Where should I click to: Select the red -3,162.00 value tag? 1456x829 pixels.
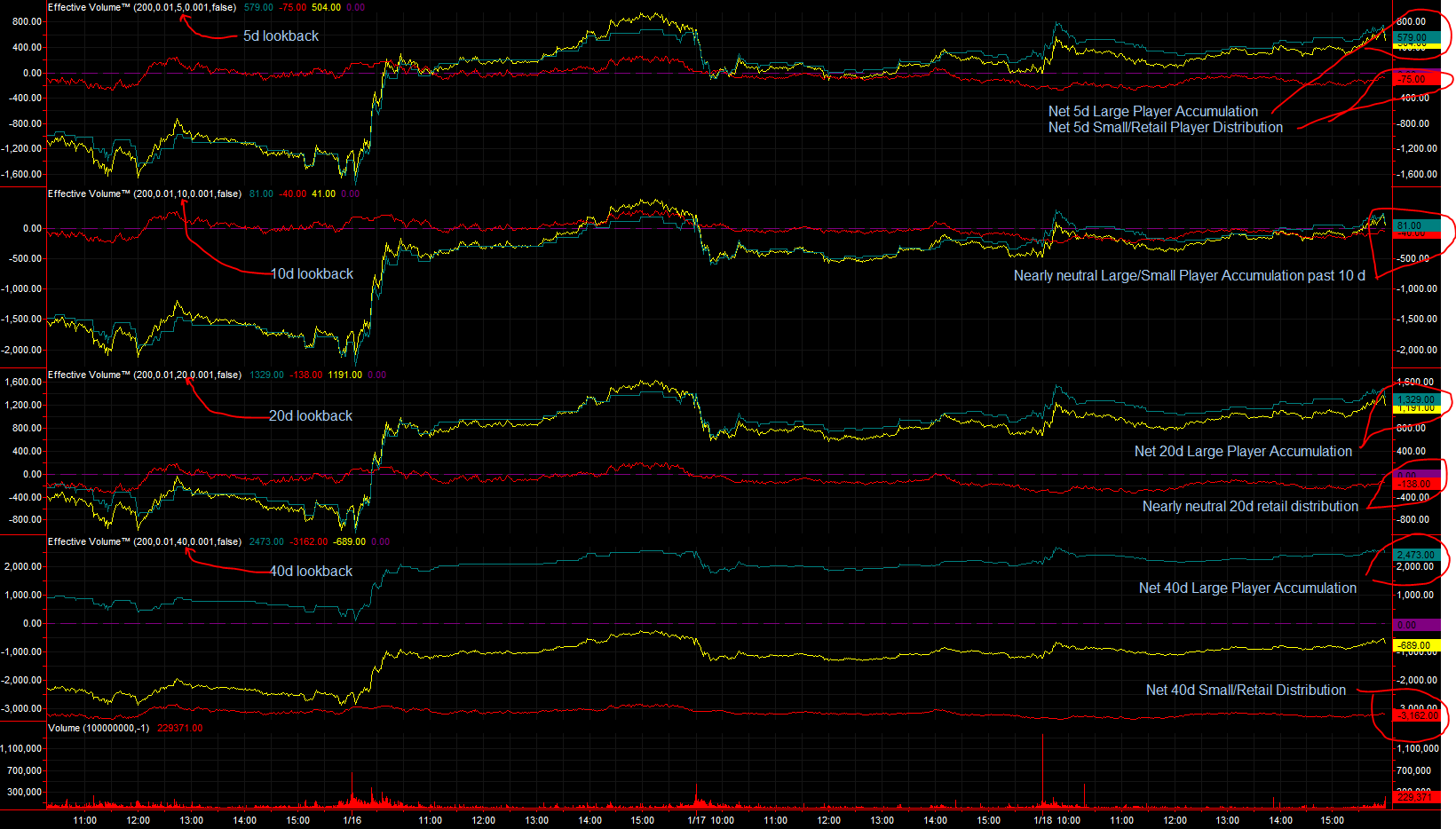pos(1416,715)
